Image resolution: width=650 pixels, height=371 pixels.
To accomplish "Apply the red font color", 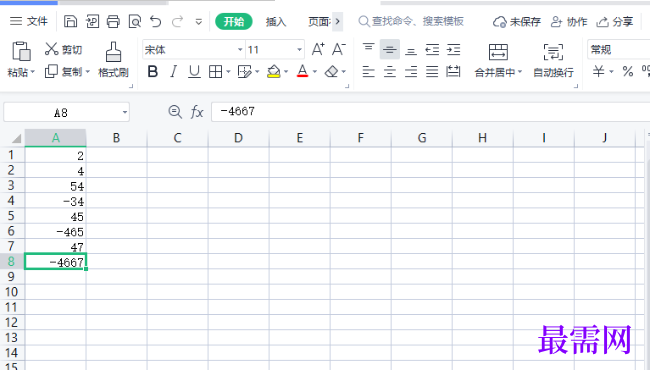I will (x=303, y=72).
